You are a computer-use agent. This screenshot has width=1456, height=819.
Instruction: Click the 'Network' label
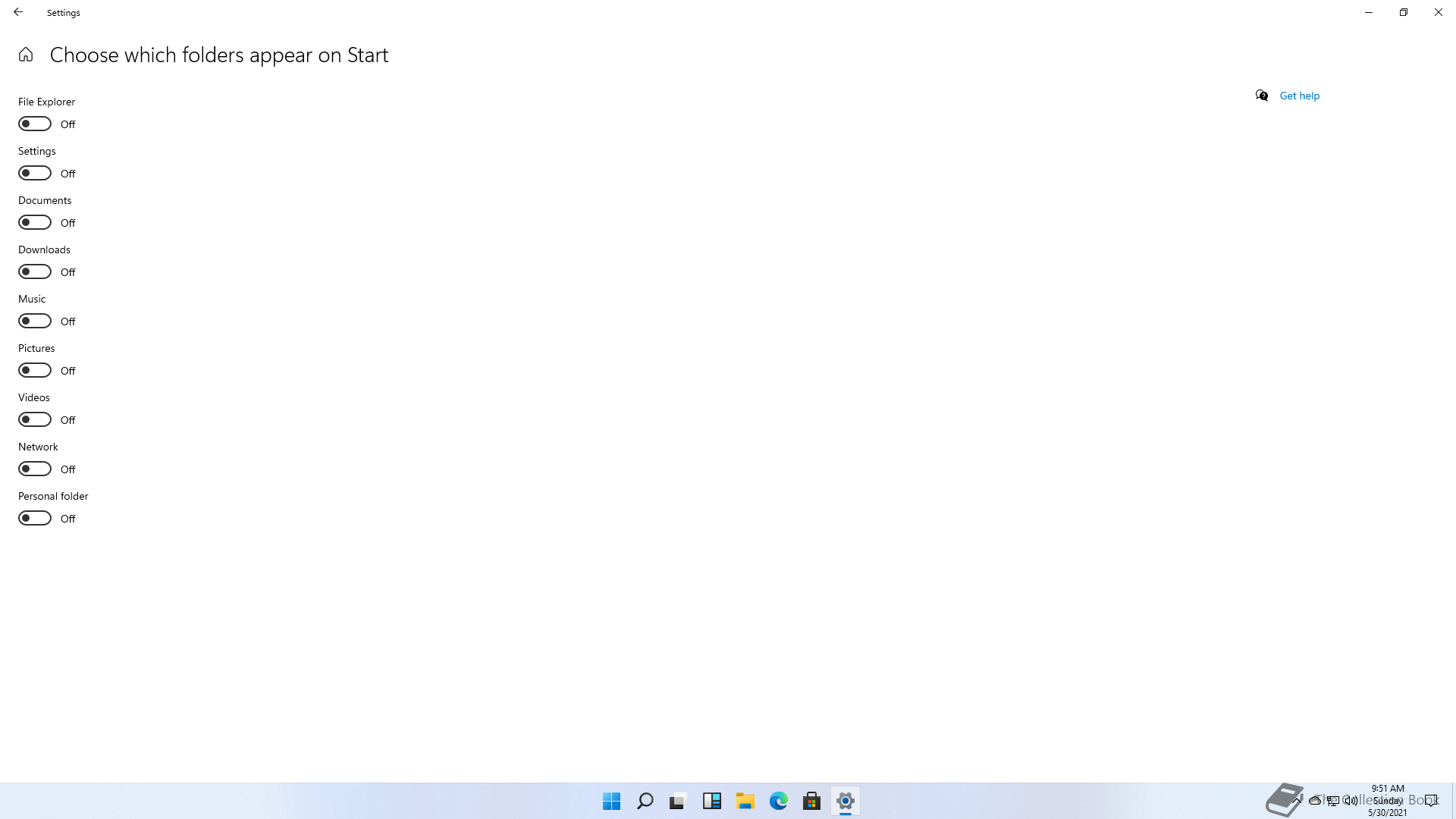pos(38,447)
